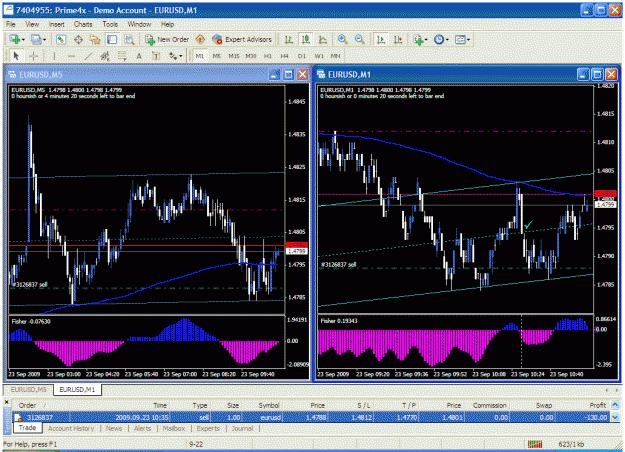
Task: Switch timeframe to H4
Action: tap(285, 56)
